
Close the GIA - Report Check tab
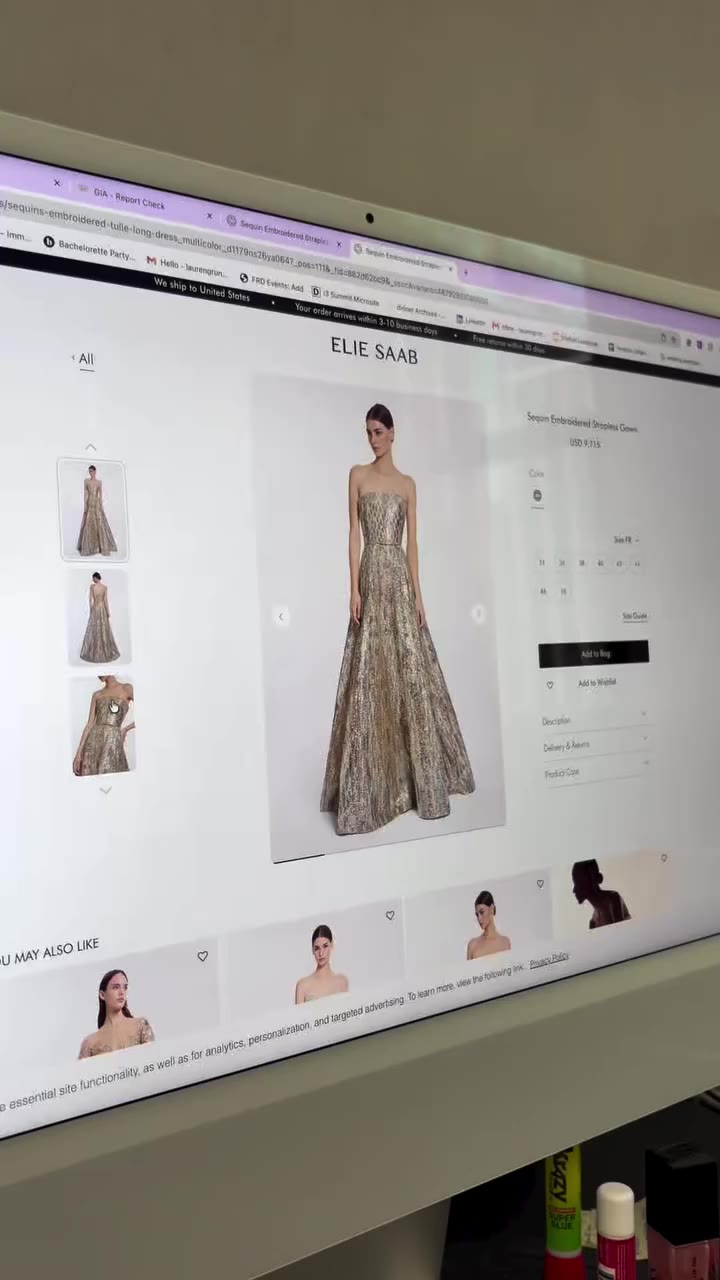tap(209, 215)
